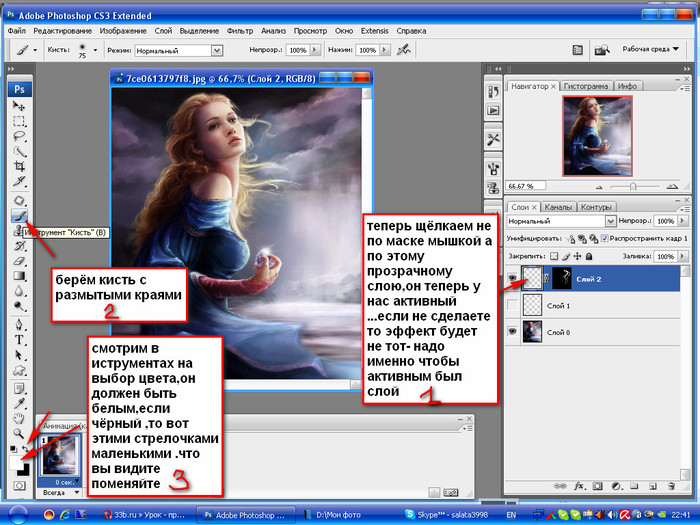Open the Файл menu
Viewport: 700px width, 525px height.
click(x=17, y=31)
